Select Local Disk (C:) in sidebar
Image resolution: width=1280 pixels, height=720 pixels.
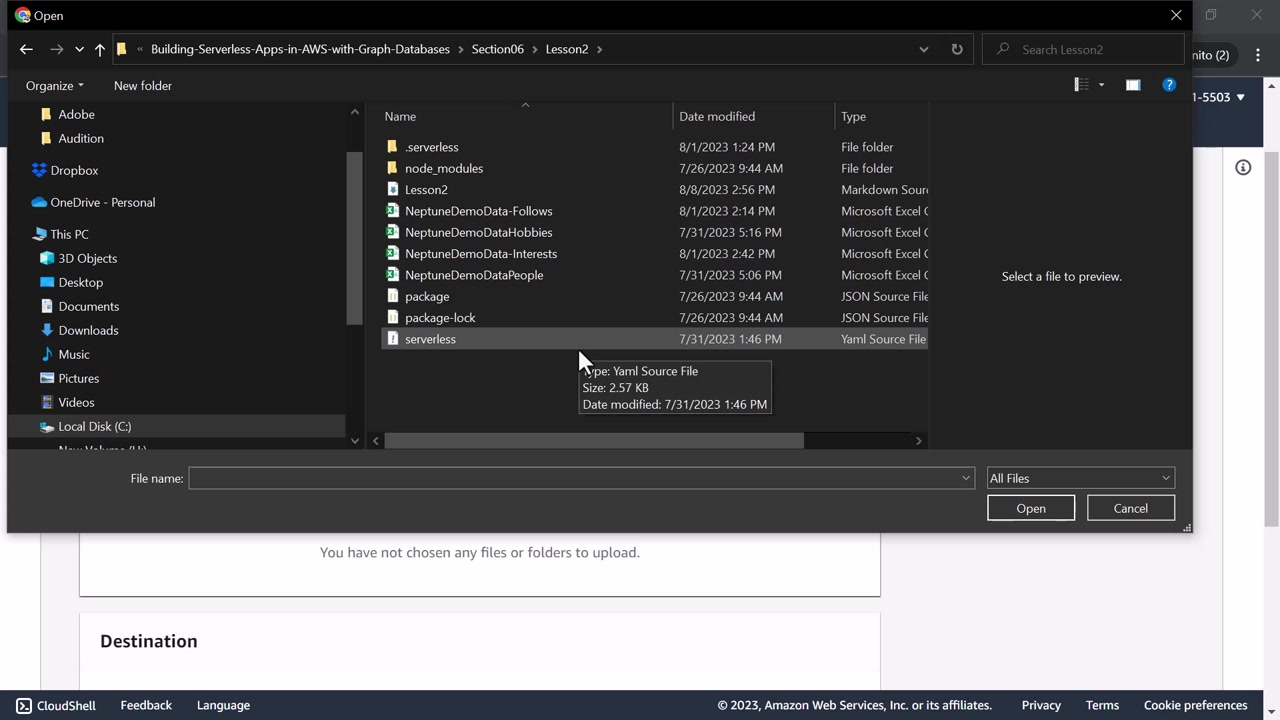[95, 426]
